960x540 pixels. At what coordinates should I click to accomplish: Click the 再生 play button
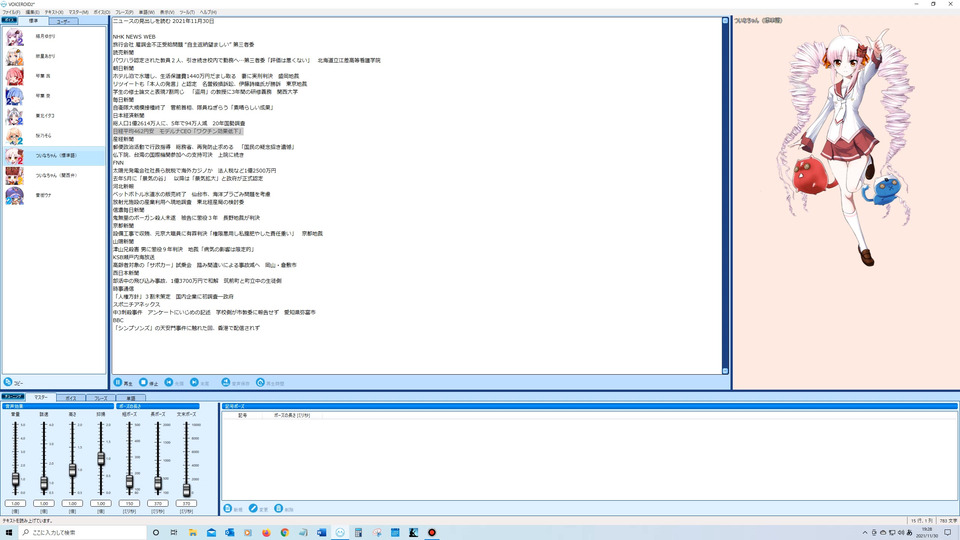tap(123, 383)
